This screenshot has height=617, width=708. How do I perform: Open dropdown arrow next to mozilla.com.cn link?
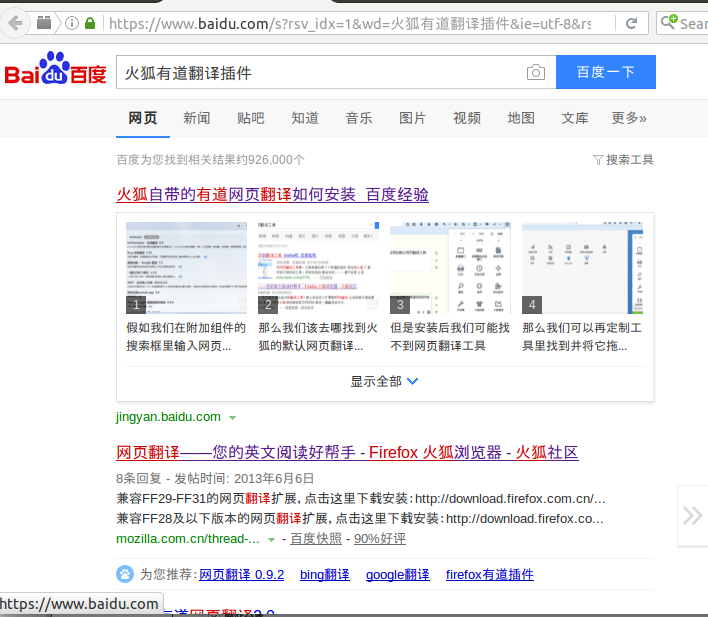click(x=271, y=540)
